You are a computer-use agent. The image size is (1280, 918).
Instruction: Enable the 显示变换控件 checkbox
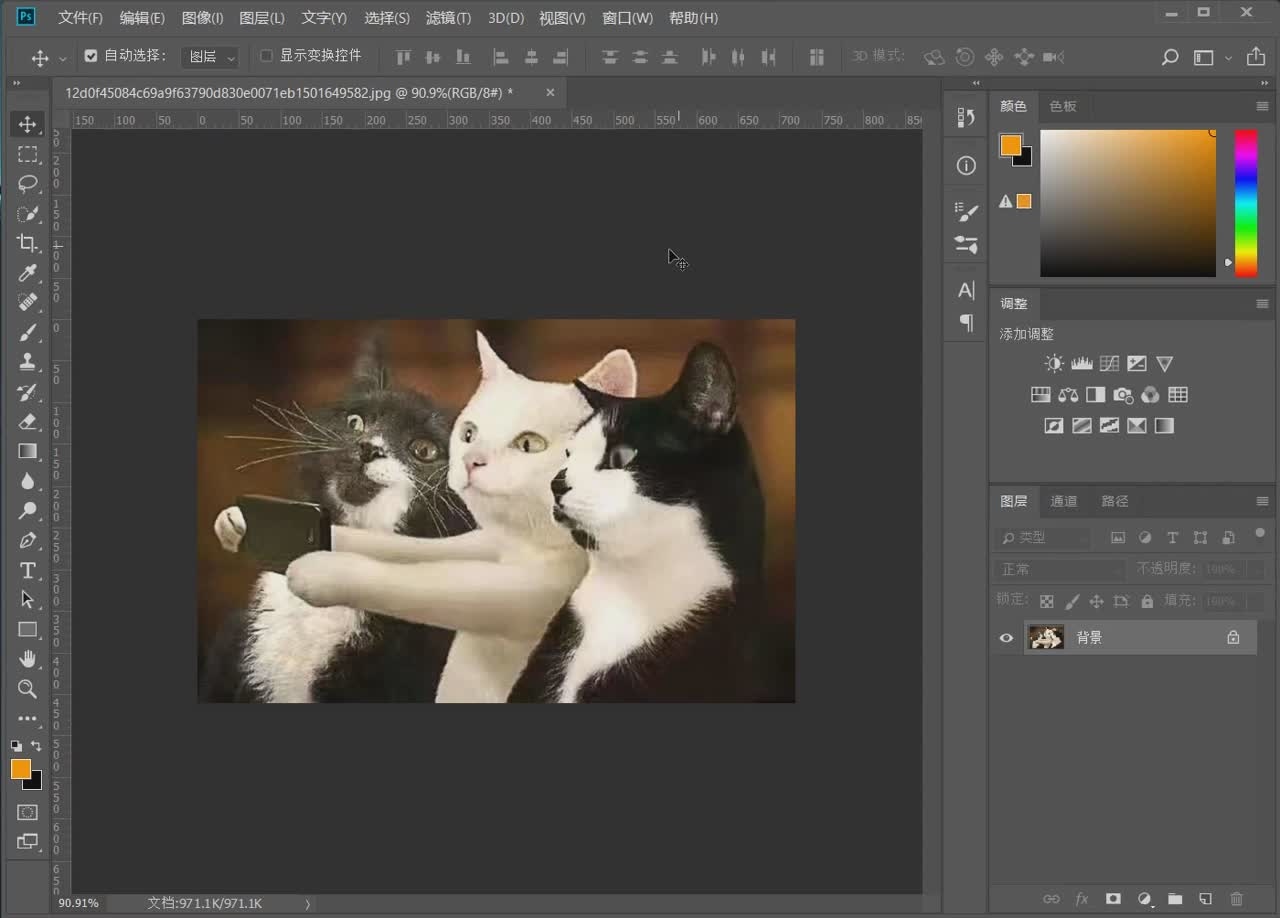tap(266, 56)
